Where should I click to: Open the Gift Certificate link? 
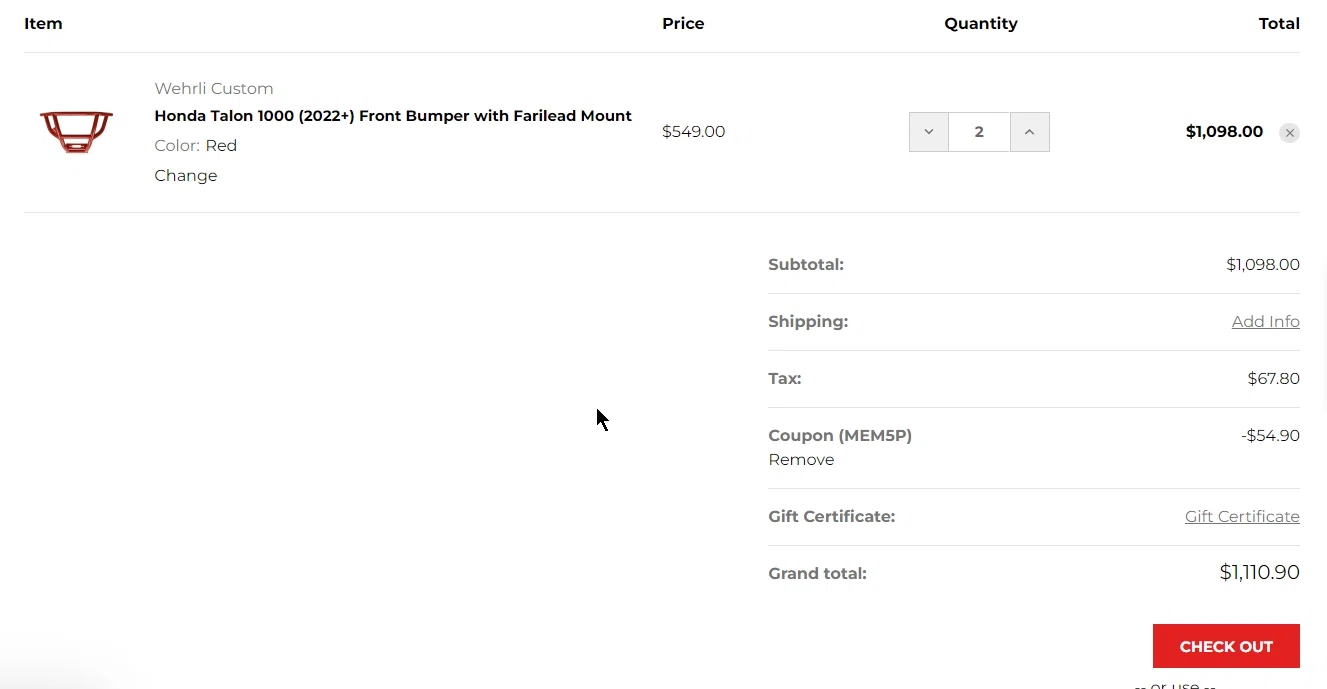pyautogui.click(x=1242, y=517)
